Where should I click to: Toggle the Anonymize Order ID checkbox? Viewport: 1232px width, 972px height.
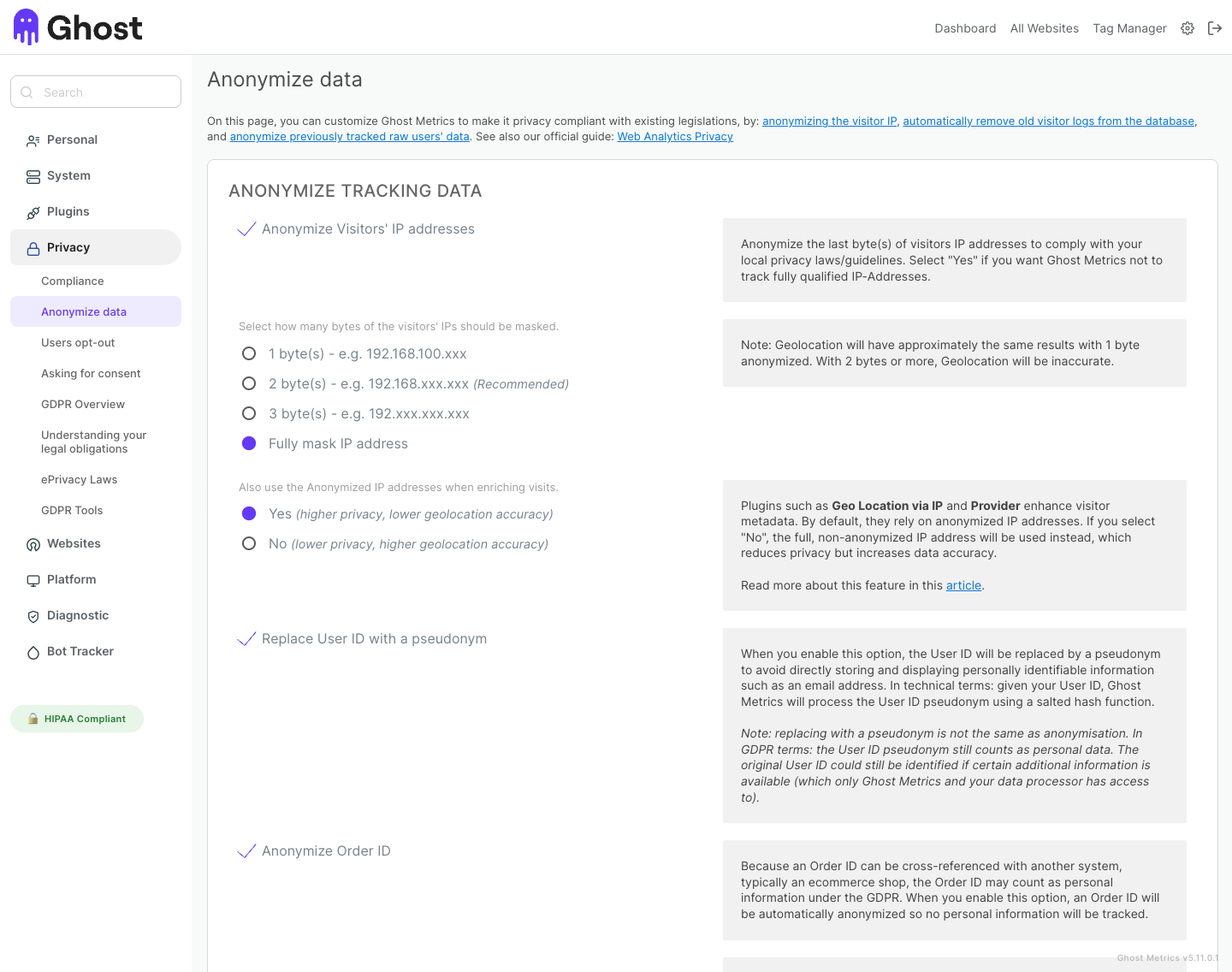pyautogui.click(x=246, y=850)
